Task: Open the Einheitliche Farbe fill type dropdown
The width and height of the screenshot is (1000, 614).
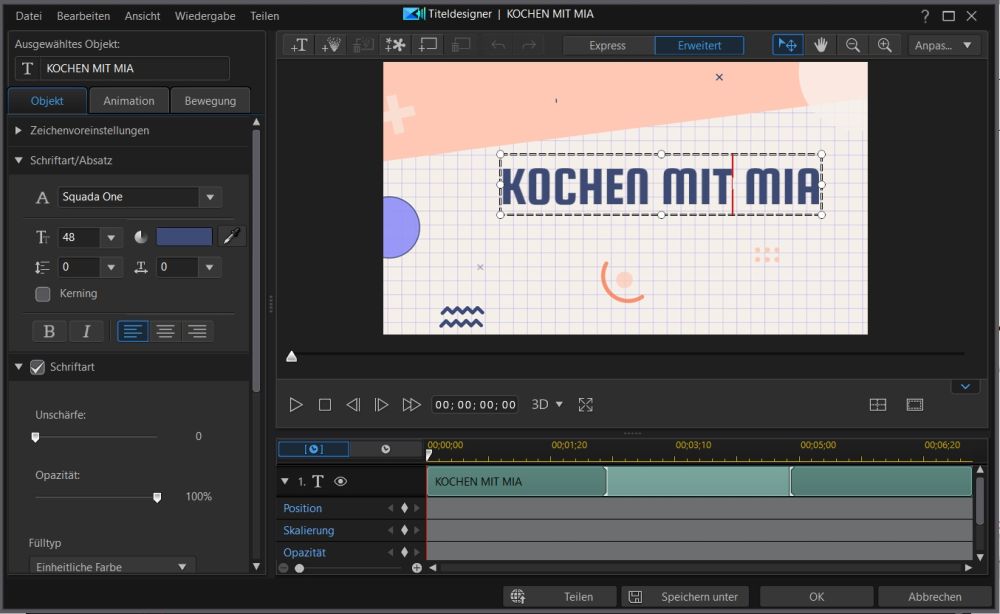Action: click(x=112, y=566)
